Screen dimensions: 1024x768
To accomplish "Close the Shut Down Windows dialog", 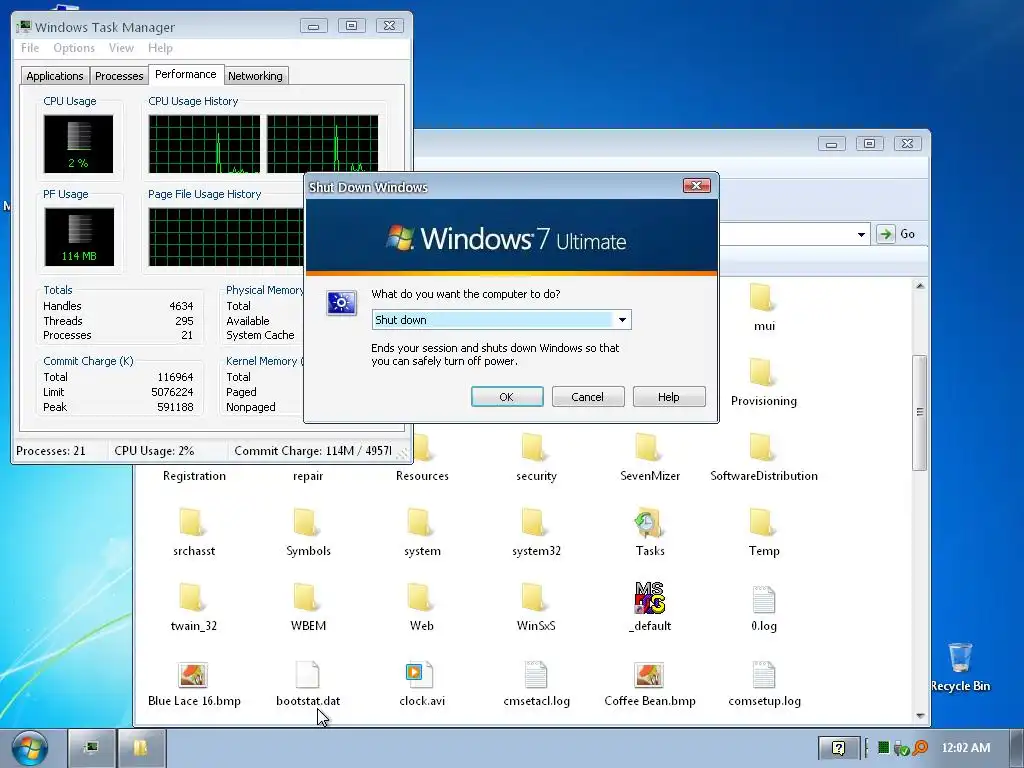I will click(696, 186).
